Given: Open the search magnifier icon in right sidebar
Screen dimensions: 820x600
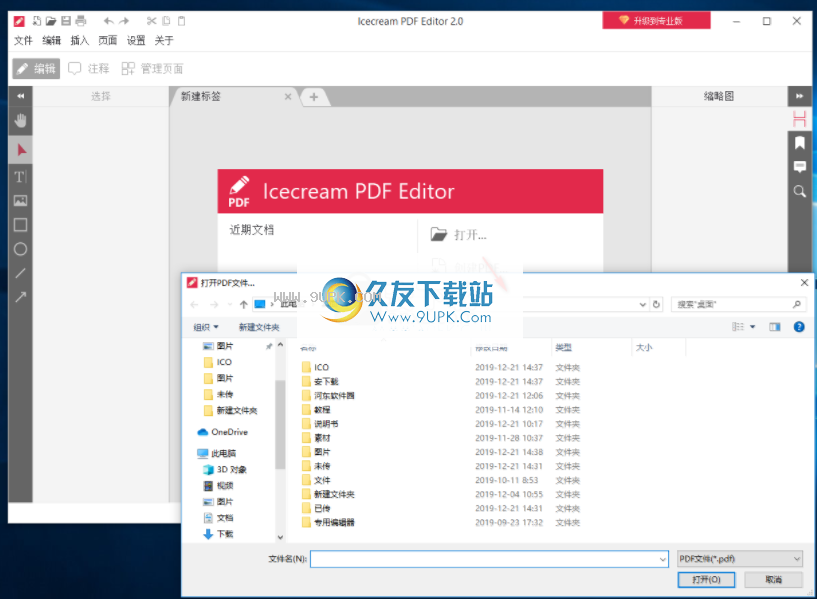Looking at the screenshot, I should tap(800, 191).
